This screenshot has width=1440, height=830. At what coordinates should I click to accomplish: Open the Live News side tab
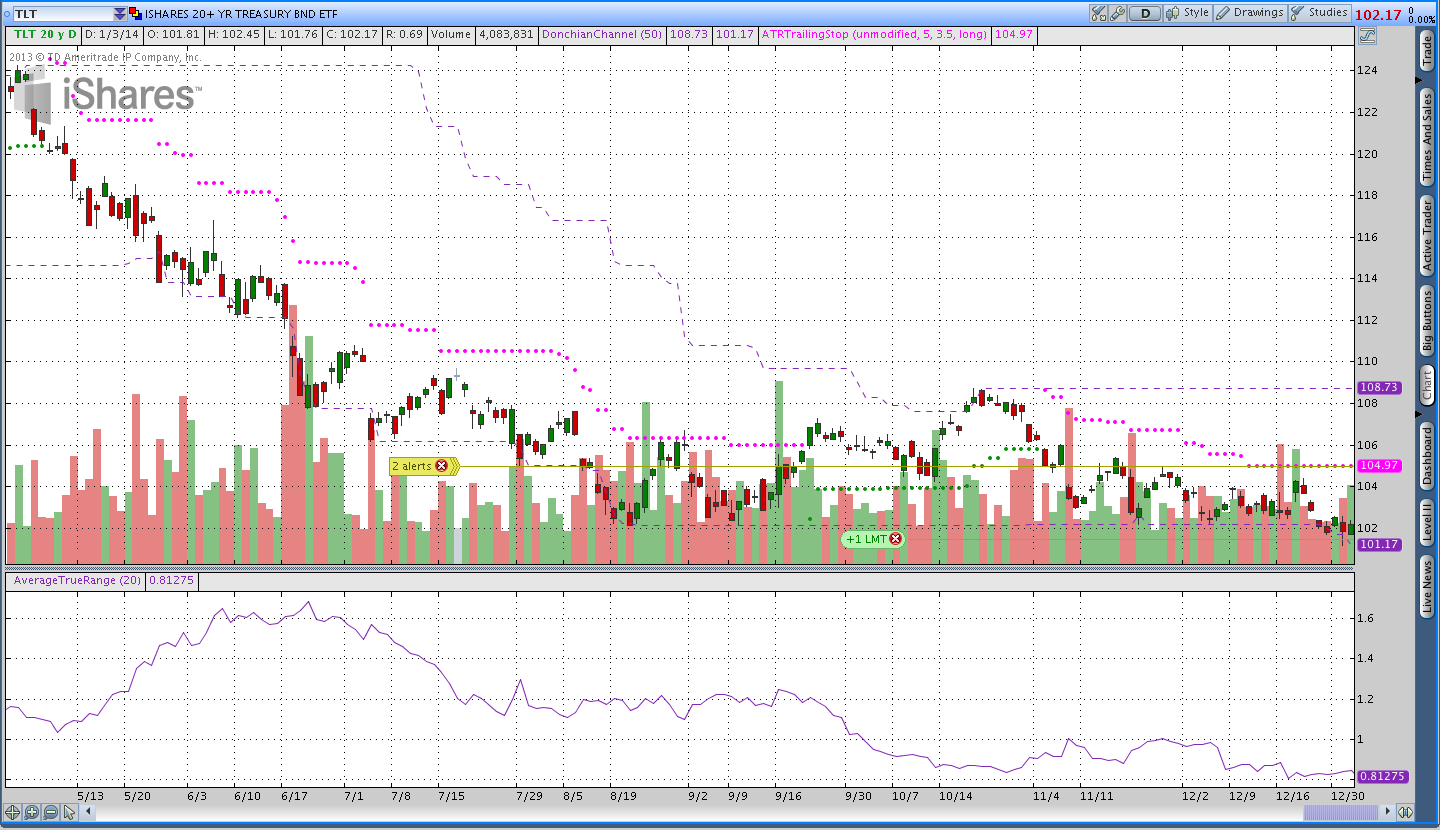(1427, 587)
